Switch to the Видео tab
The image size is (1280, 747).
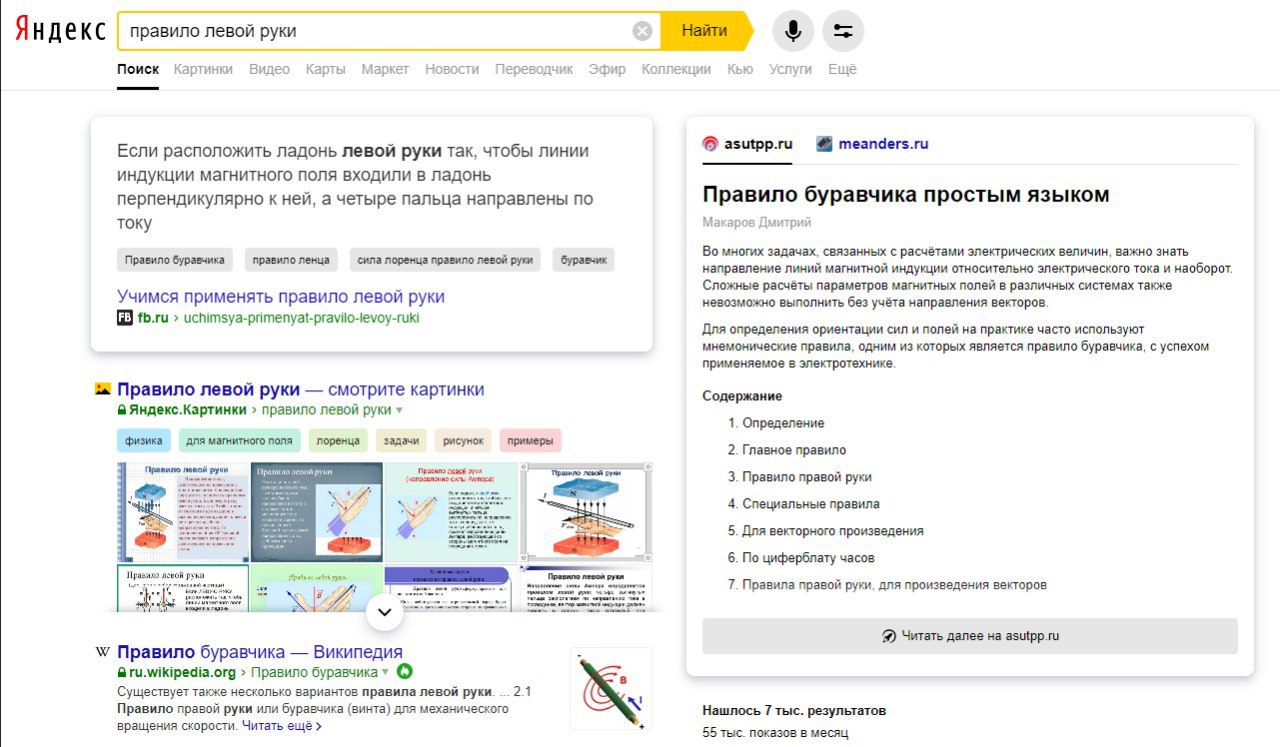click(x=269, y=69)
